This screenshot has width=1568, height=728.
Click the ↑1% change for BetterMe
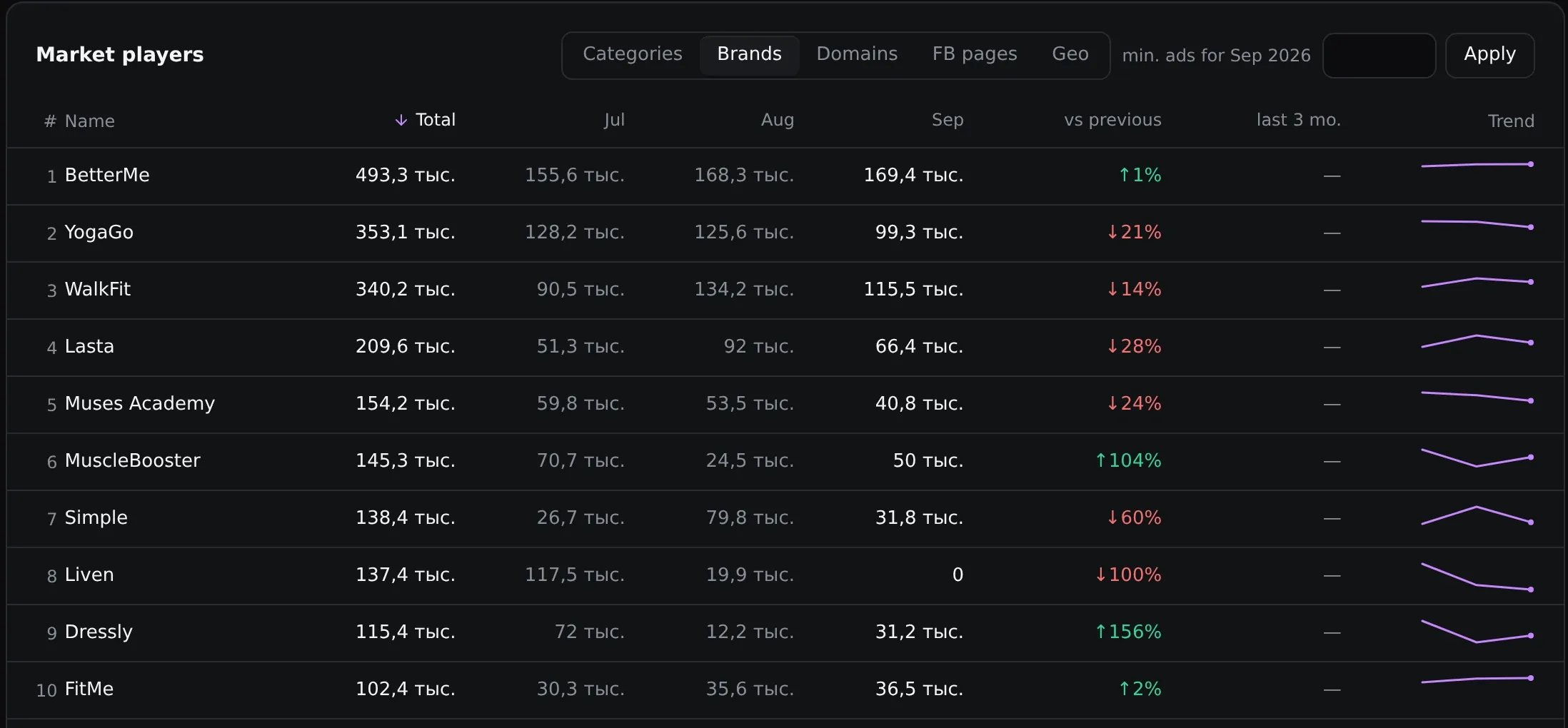[1140, 175]
